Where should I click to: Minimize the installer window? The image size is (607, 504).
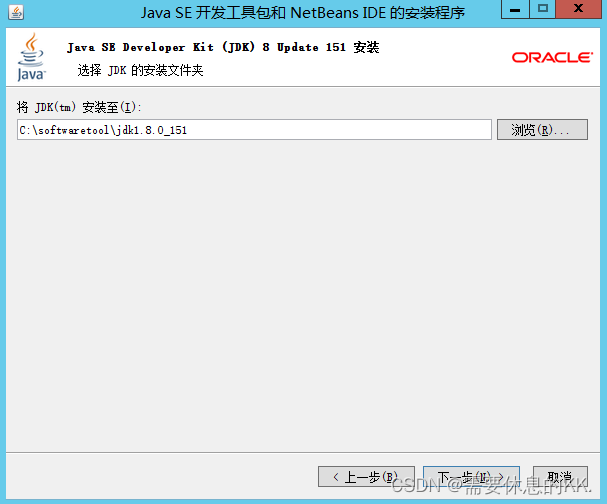coord(515,9)
